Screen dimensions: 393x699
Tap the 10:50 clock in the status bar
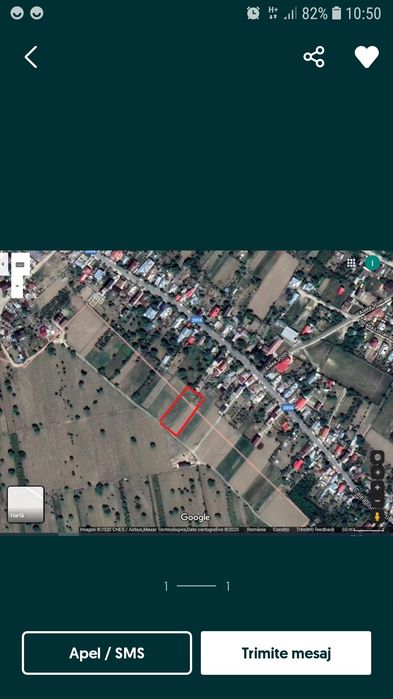click(364, 13)
